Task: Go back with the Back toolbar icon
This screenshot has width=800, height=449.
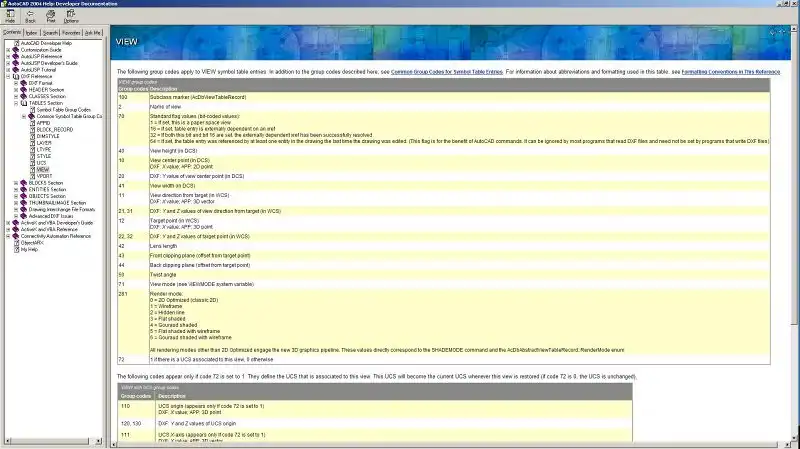Action: [x=30, y=16]
